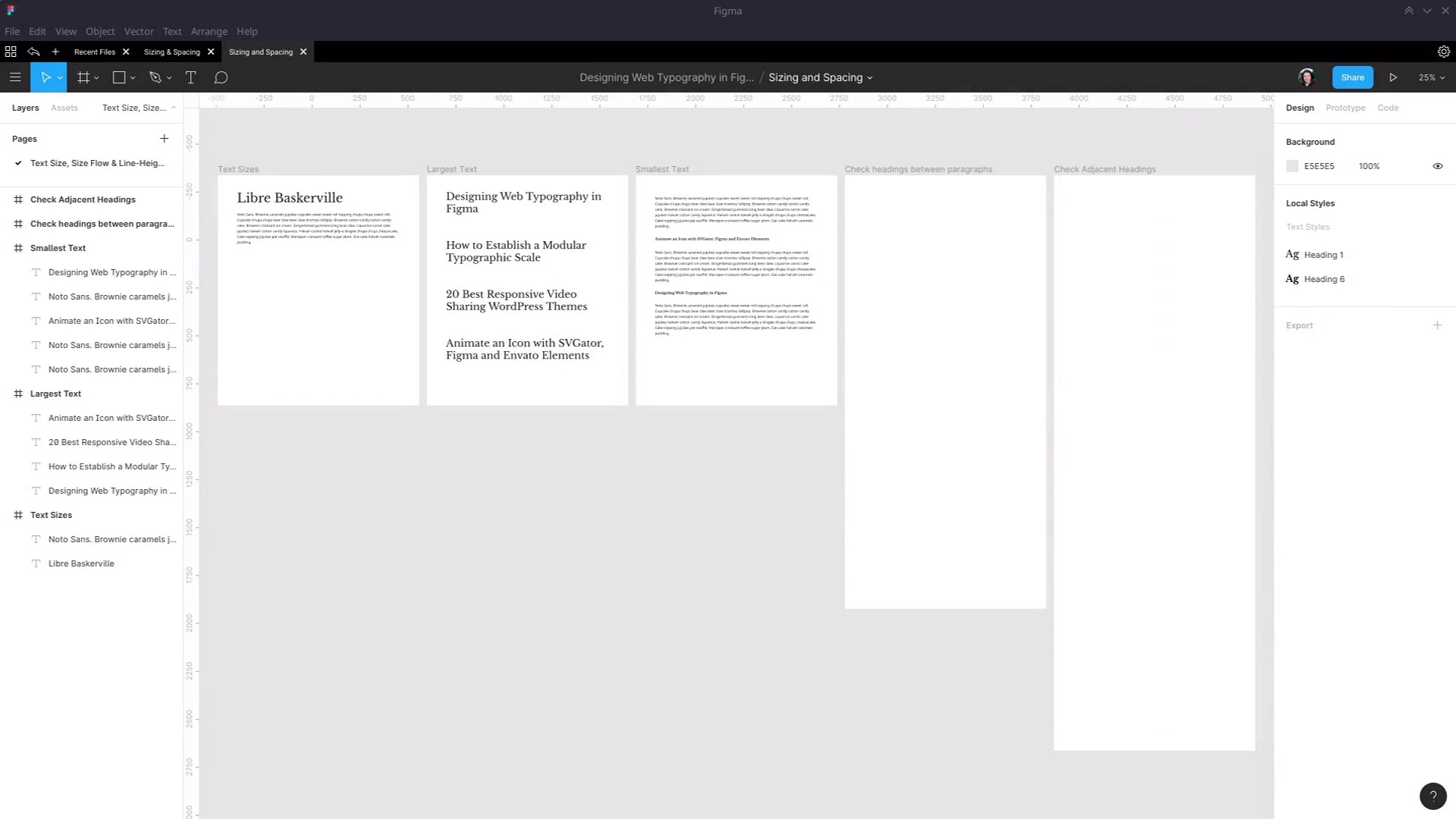
Task: Select the Largest Text frame layer
Action: 55,394
